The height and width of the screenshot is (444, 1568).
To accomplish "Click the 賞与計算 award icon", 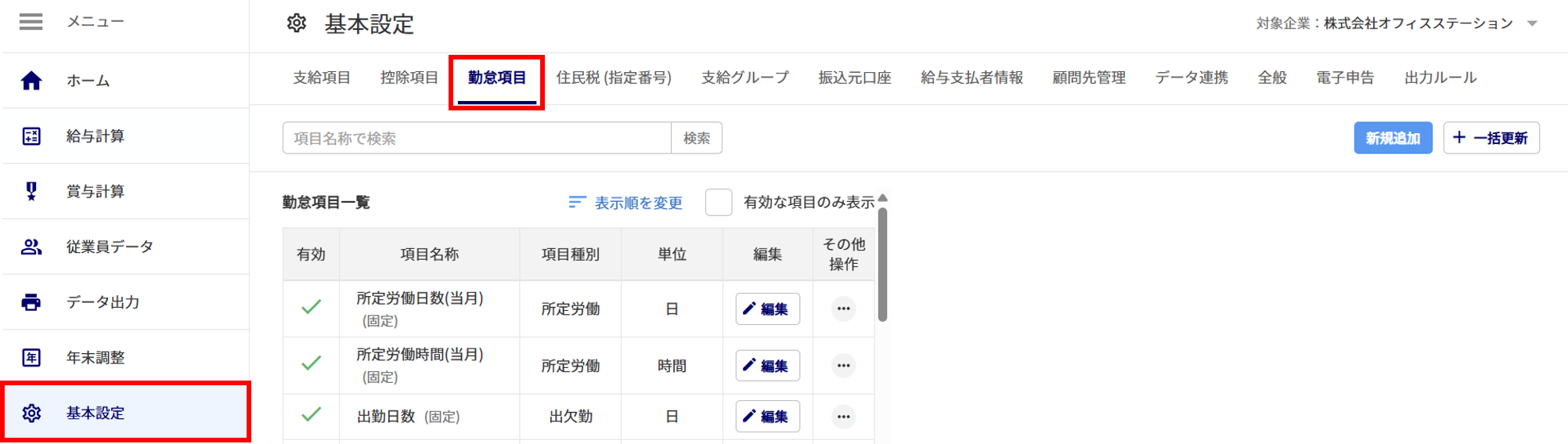I will 31,191.
